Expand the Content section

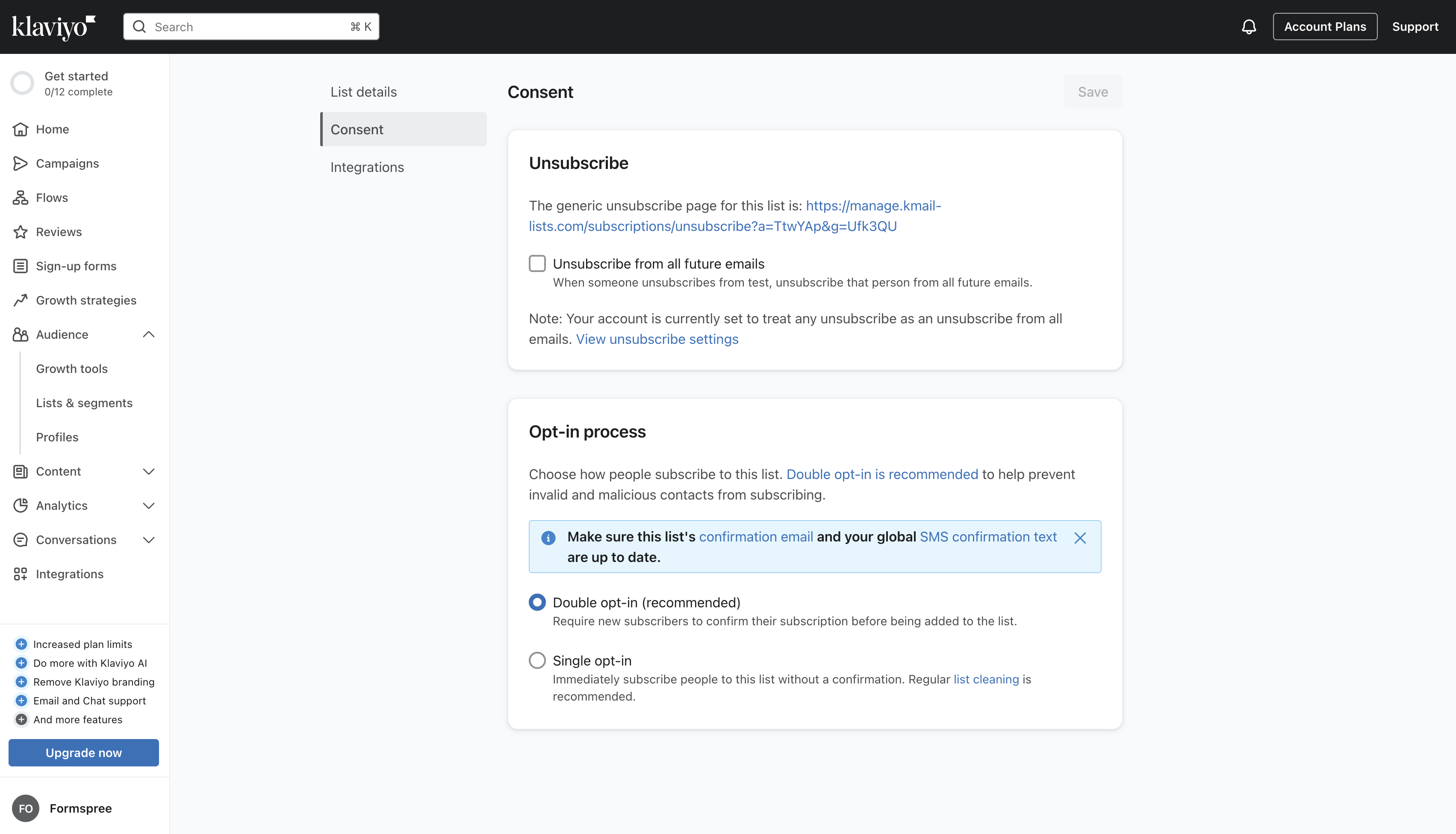[x=148, y=471]
